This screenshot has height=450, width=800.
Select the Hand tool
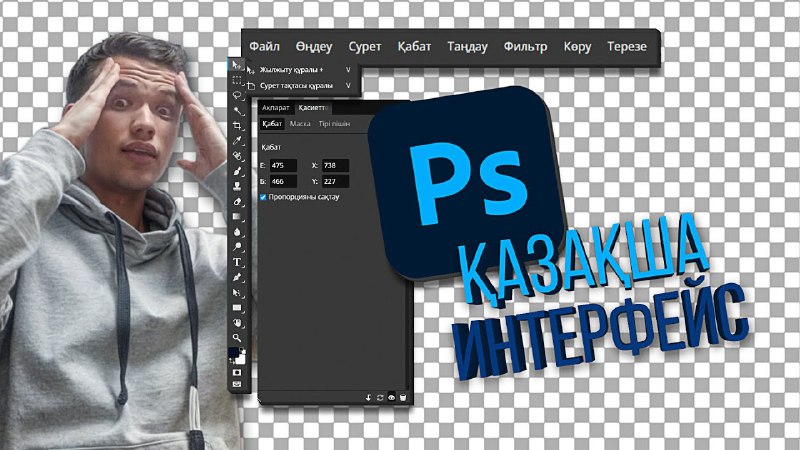237,323
